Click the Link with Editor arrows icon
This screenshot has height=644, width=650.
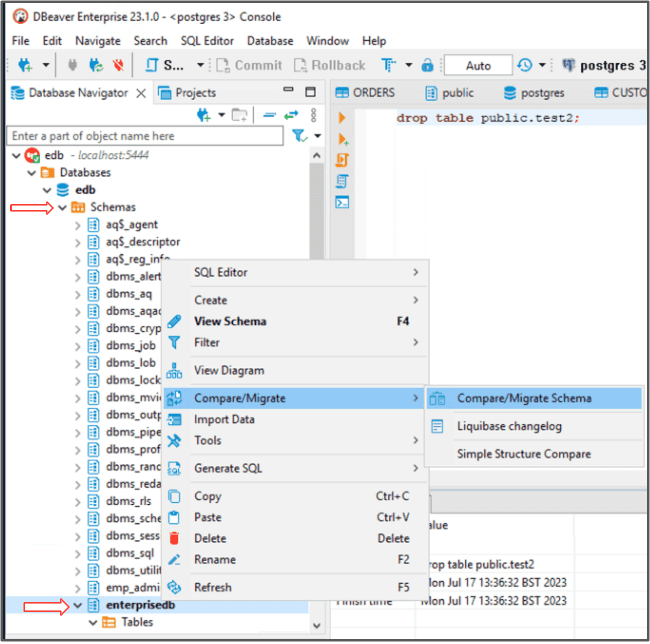292,115
